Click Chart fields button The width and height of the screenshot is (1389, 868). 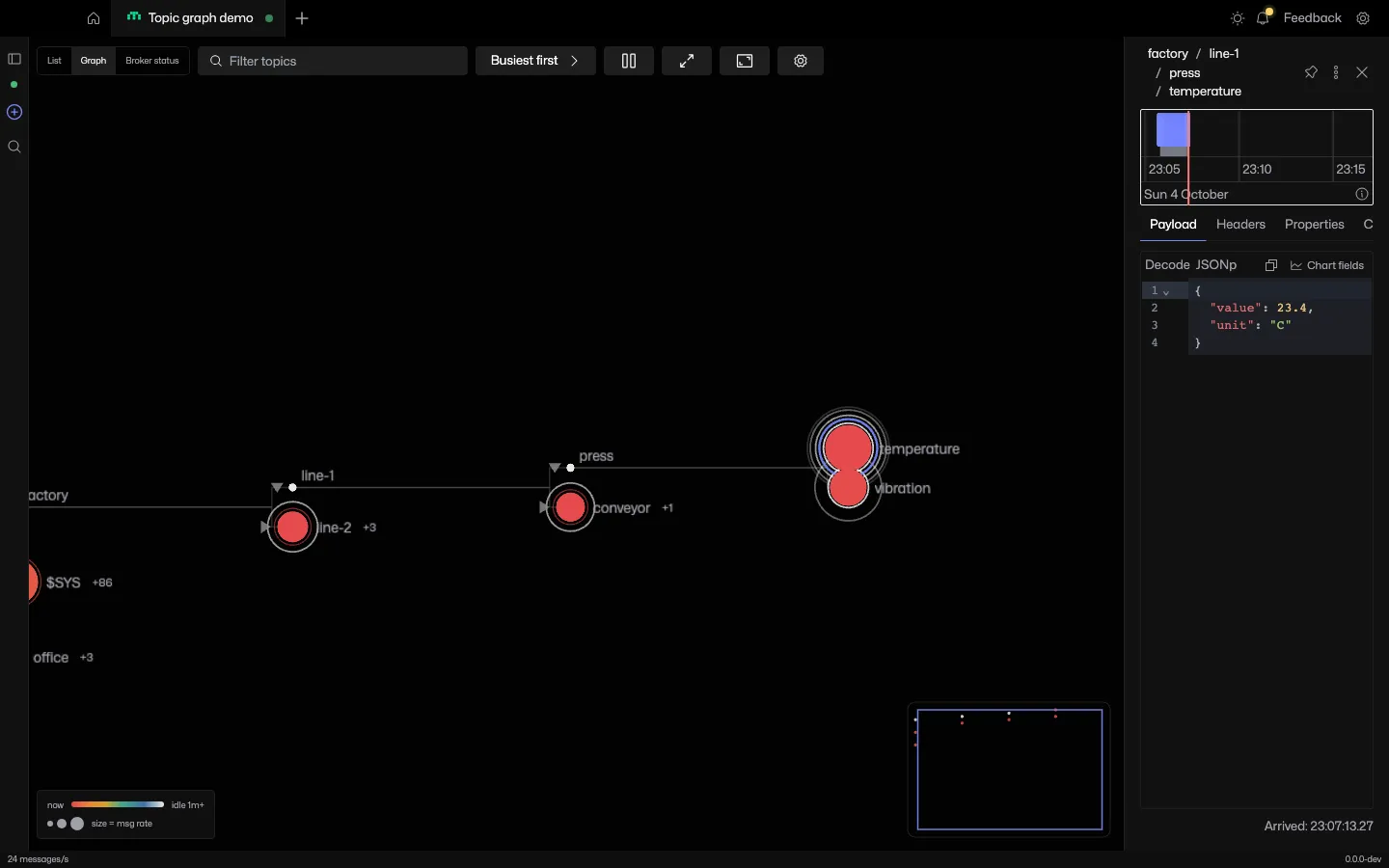point(1327,265)
